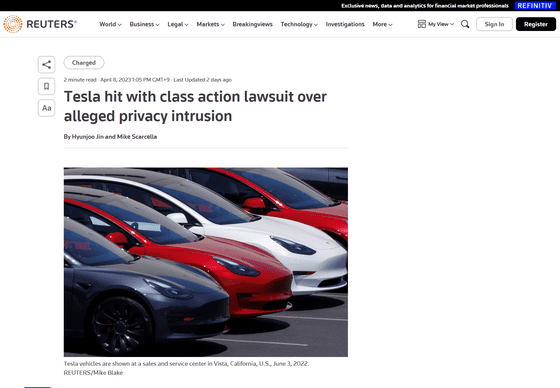Open author Mike Scarcella's profile
The image size is (560, 388).
click(x=137, y=136)
